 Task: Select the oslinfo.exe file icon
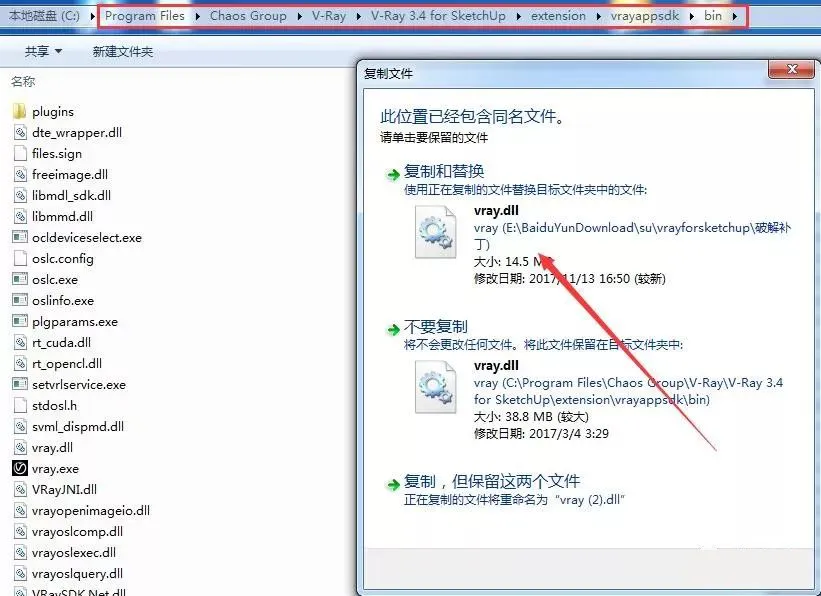(20, 300)
